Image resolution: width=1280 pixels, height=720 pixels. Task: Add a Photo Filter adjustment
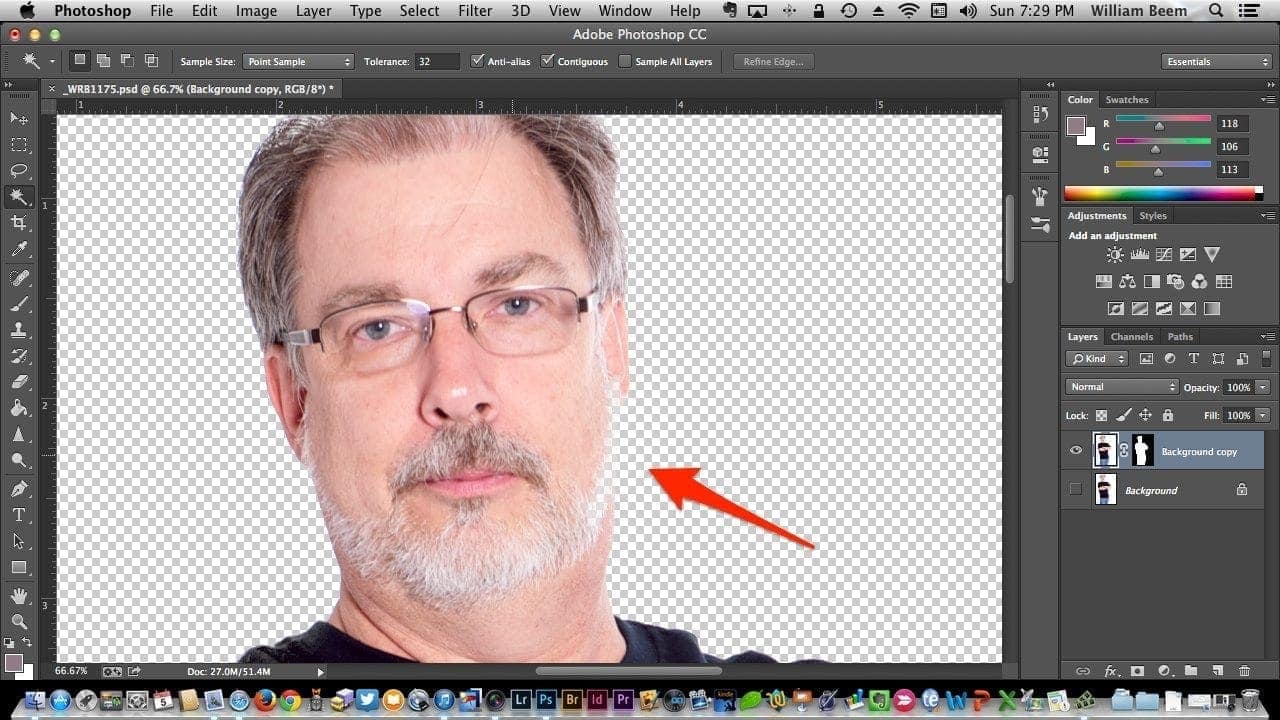coord(1176,282)
